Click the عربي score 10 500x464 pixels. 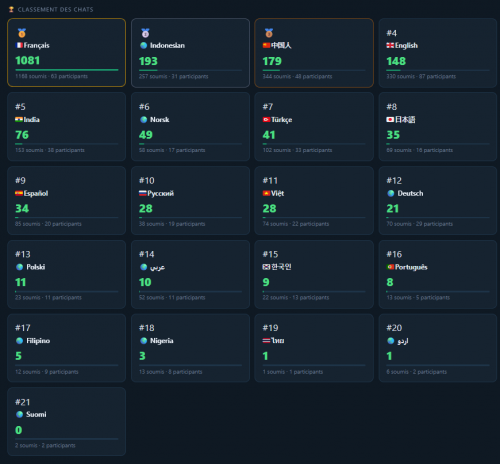tap(145, 282)
